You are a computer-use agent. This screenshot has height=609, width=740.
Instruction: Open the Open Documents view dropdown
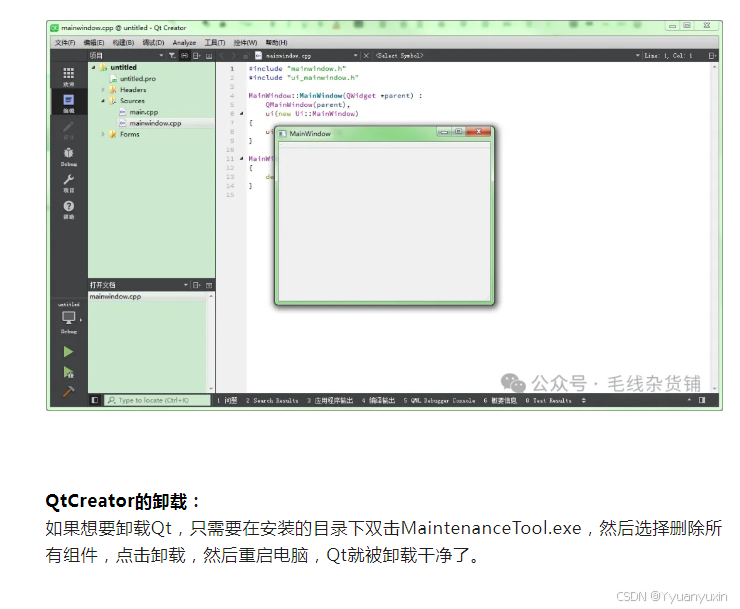(185, 285)
